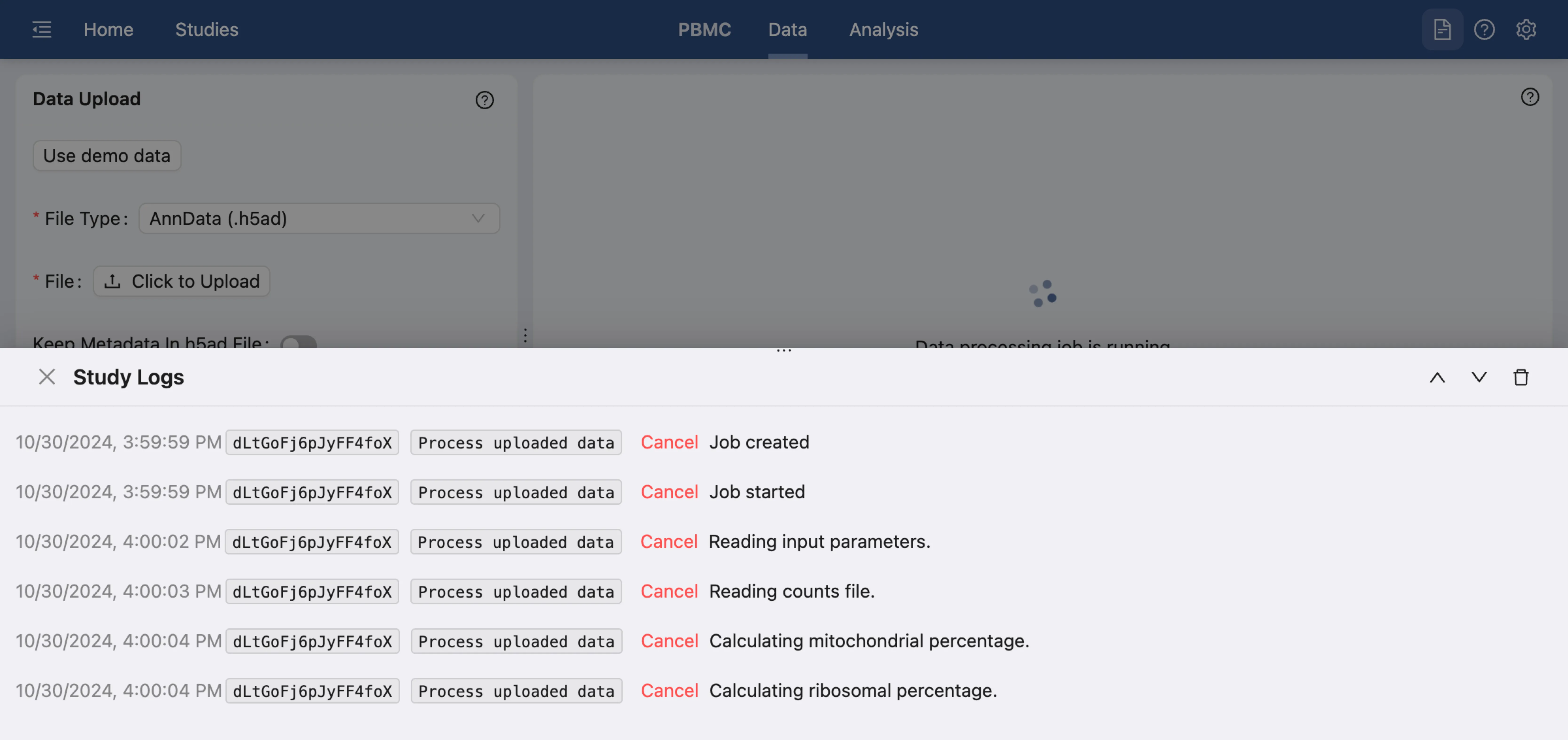Toggle Keep Metadata In h5ad File switch
The image size is (1568, 740).
coord(298,342)
